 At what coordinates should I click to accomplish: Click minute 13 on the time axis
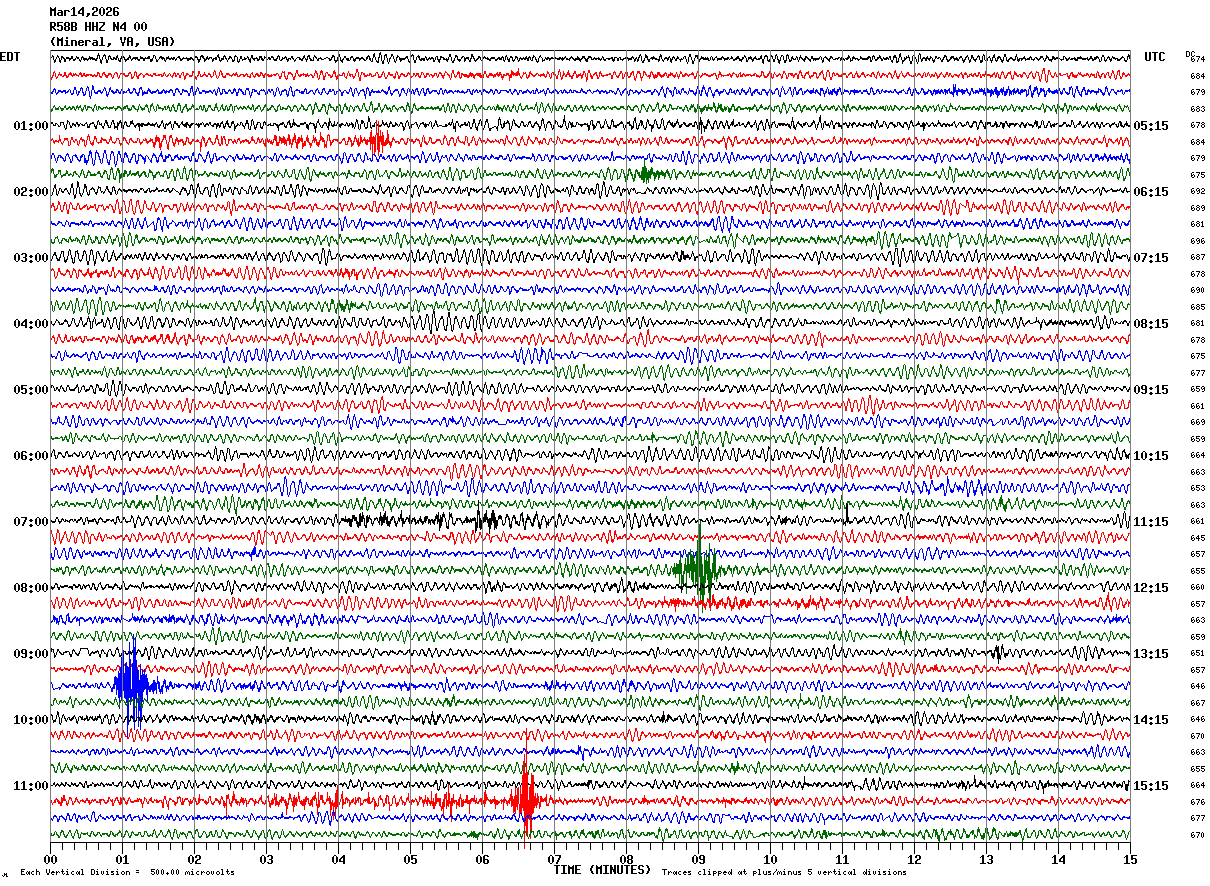986,859
